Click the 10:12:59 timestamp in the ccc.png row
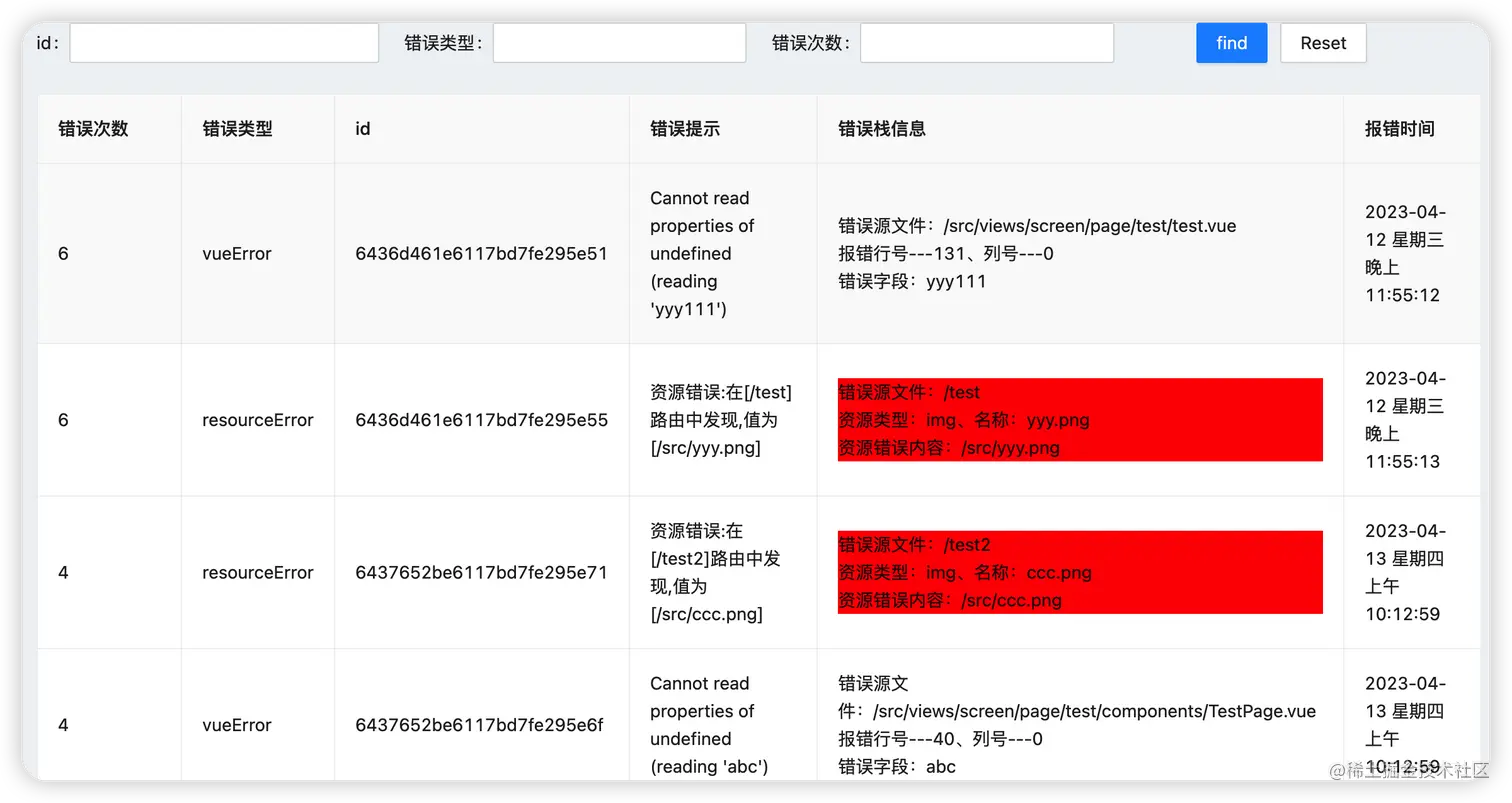The height and width of the screenshot is (803, 1512). (1405, 573)
